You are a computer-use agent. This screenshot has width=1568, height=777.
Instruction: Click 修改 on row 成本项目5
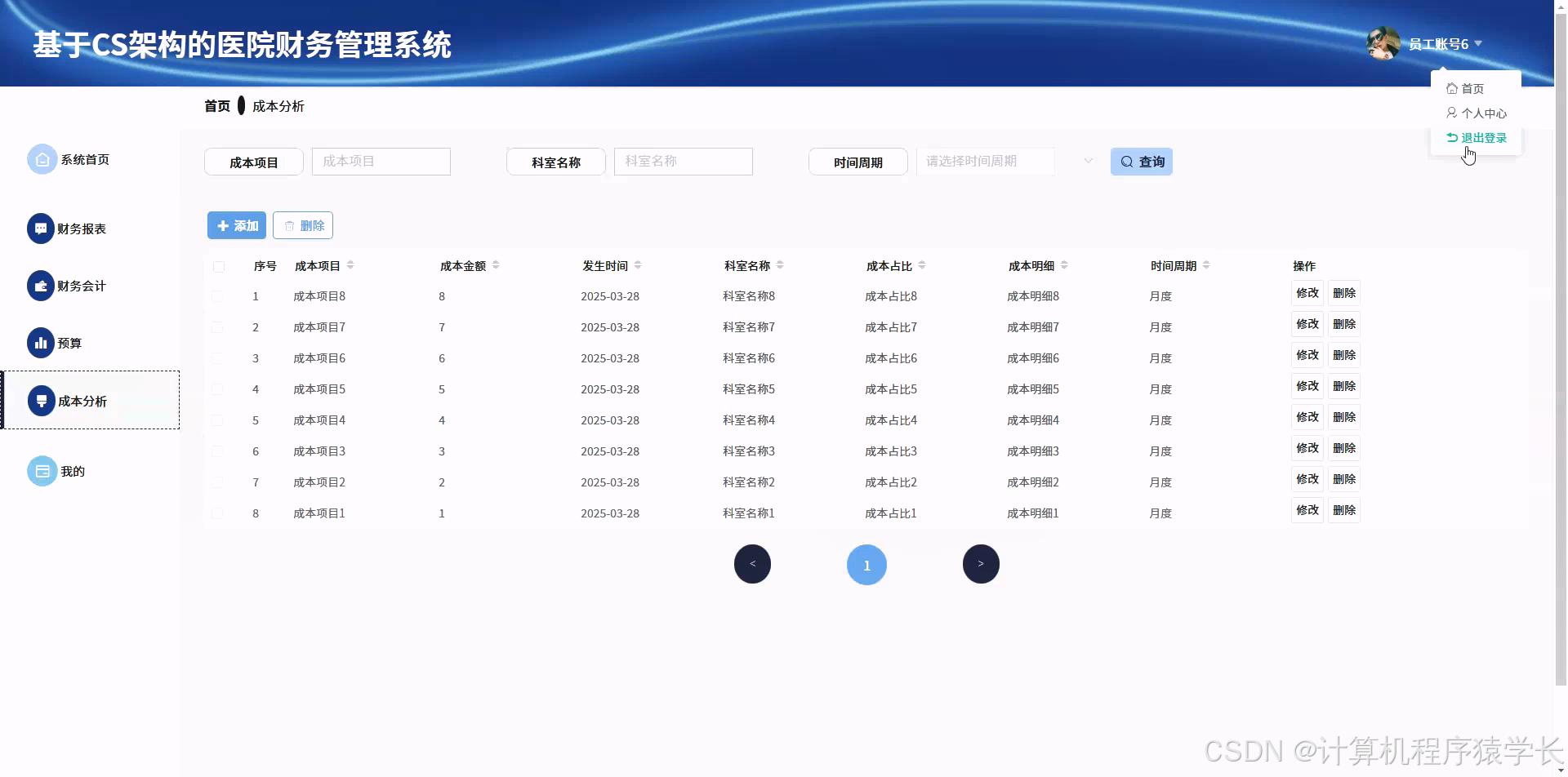1307,385
